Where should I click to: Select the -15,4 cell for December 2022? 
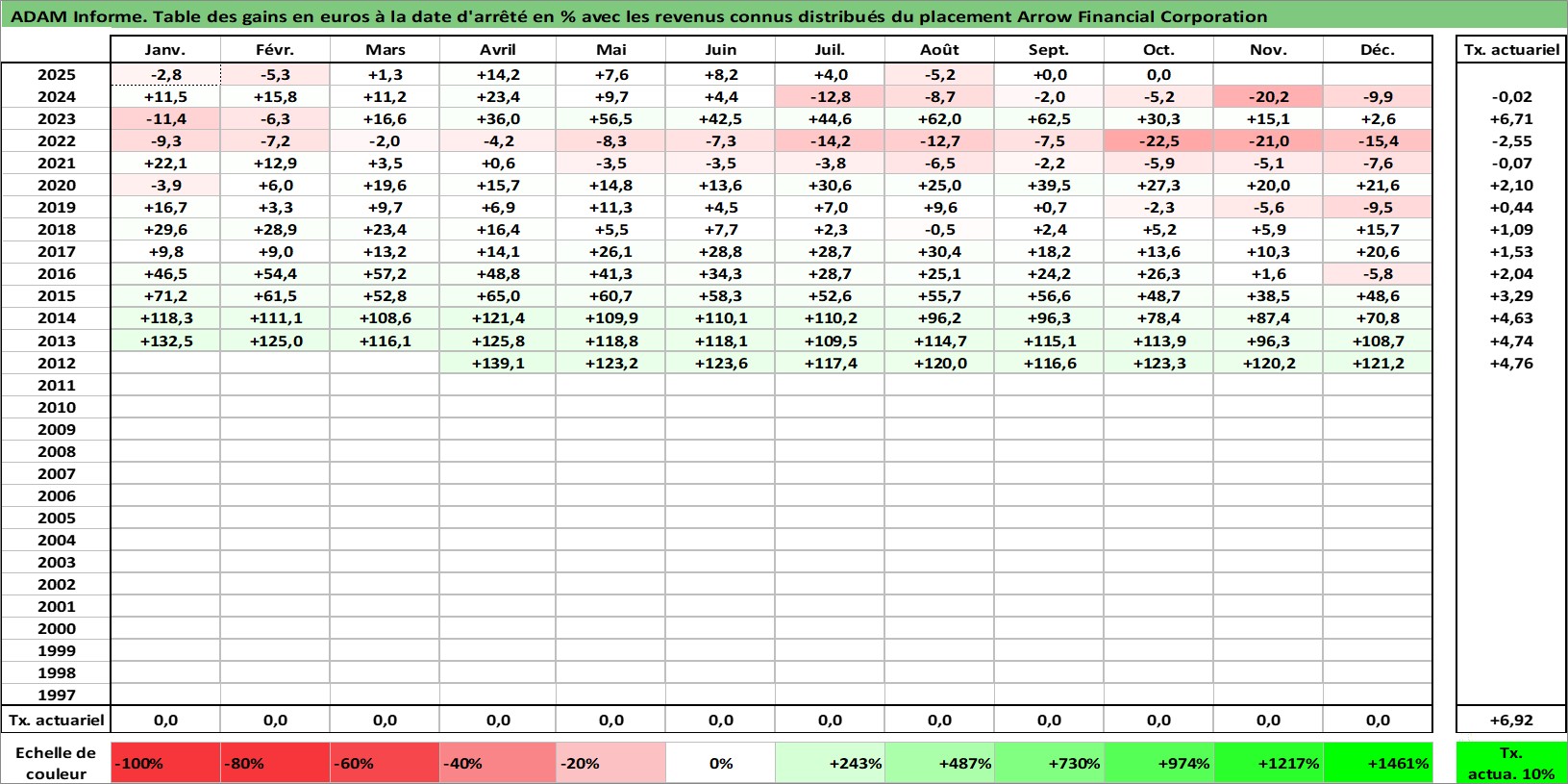[1378, 140]
